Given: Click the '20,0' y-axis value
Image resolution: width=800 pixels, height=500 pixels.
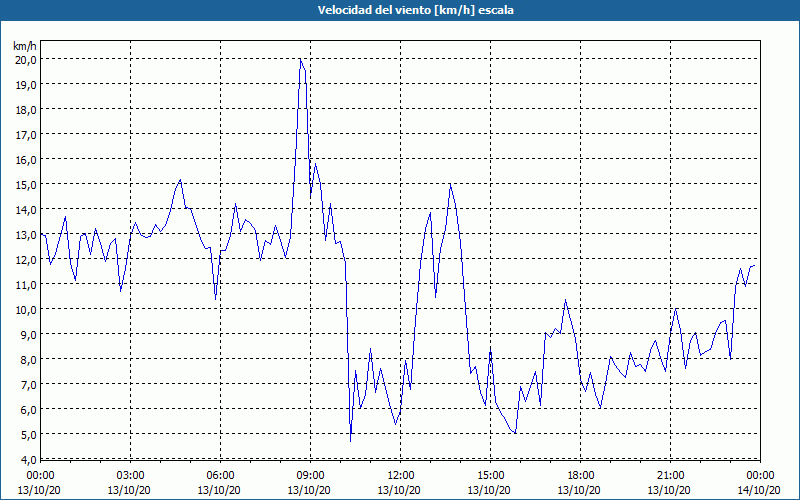Looking at the screenshot, I should (x=26, y=60).
